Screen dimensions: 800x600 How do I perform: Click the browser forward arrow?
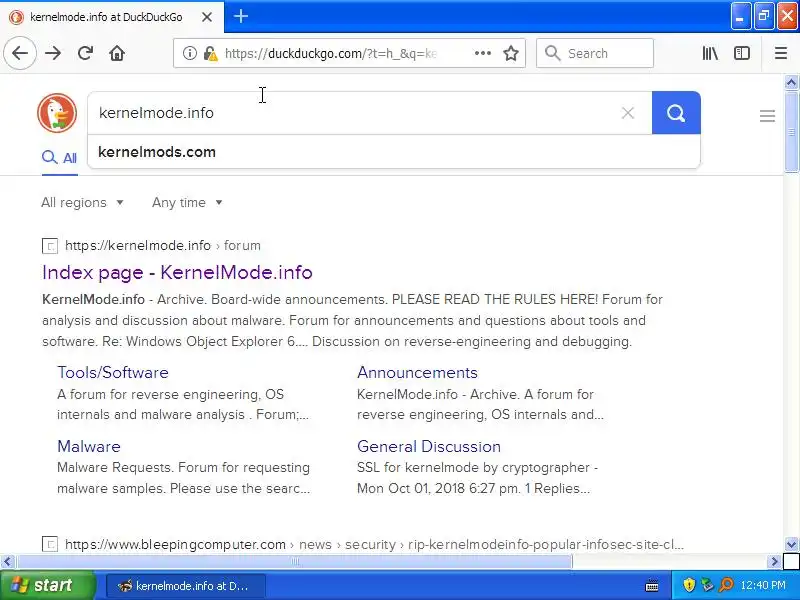53,53
